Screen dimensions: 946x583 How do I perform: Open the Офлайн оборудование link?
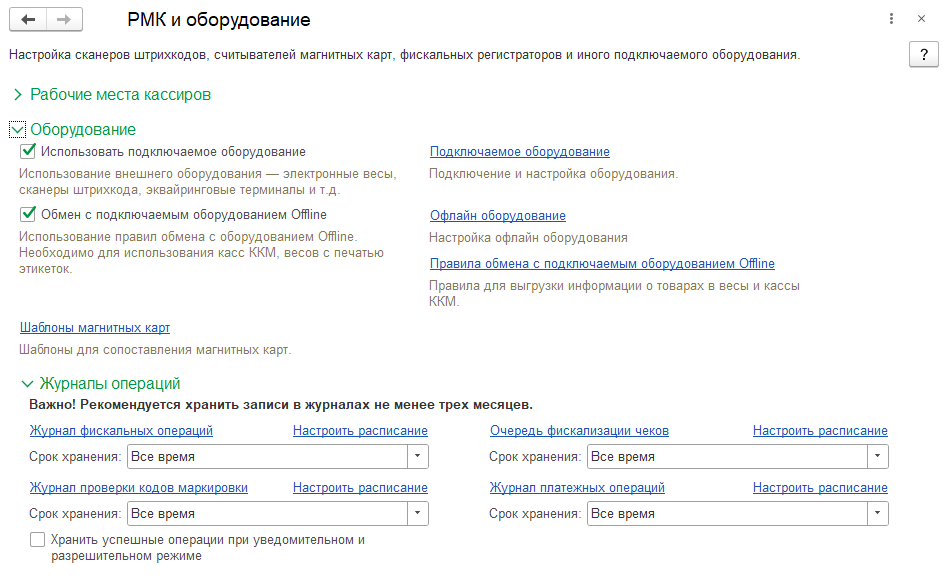497,216
